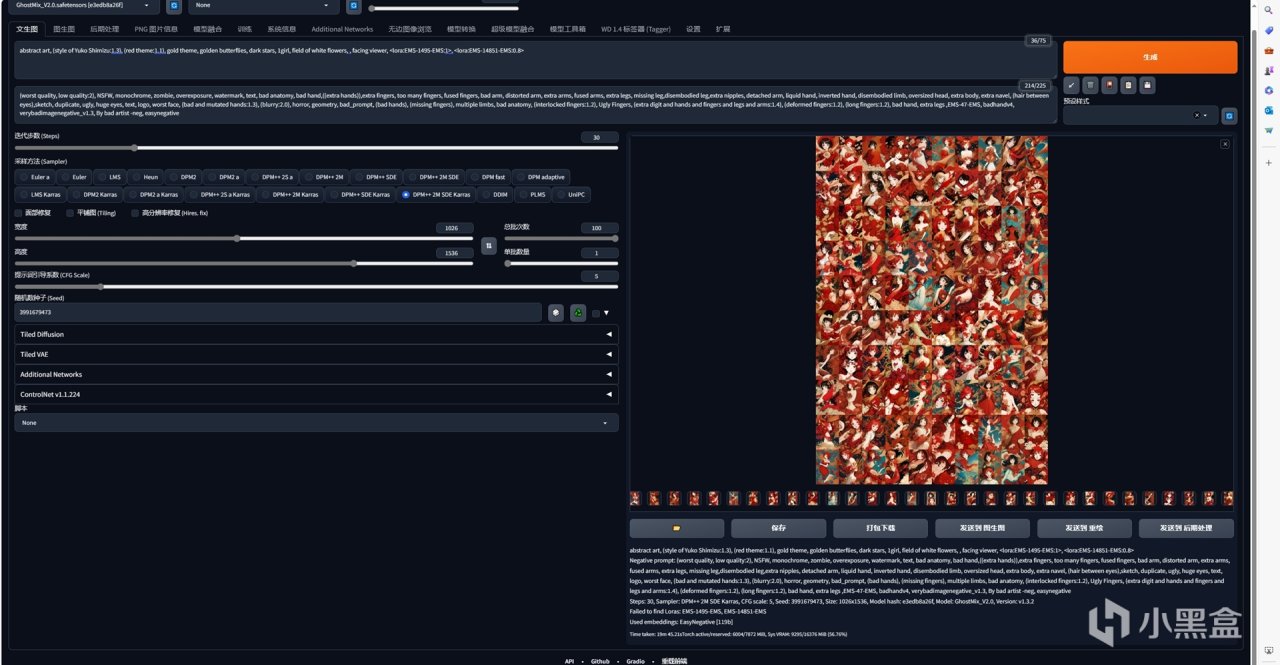This screenshot has width=1280, height=665.
Task: Enable the Hires. fix checkbox
Action: tap(135, 213)
